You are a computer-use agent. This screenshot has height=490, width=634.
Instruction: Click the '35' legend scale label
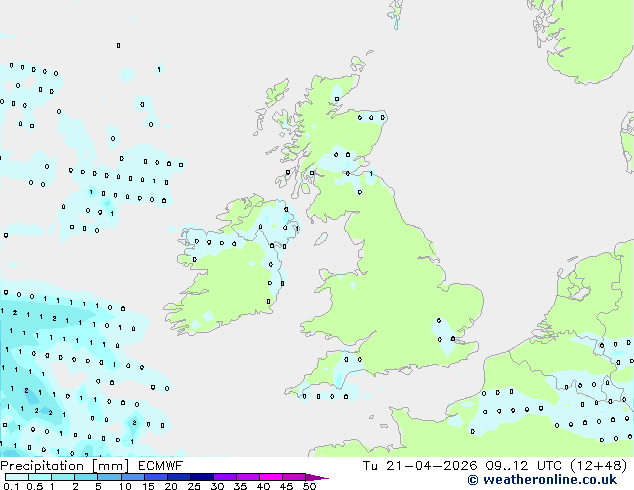(x=241, y=486)
